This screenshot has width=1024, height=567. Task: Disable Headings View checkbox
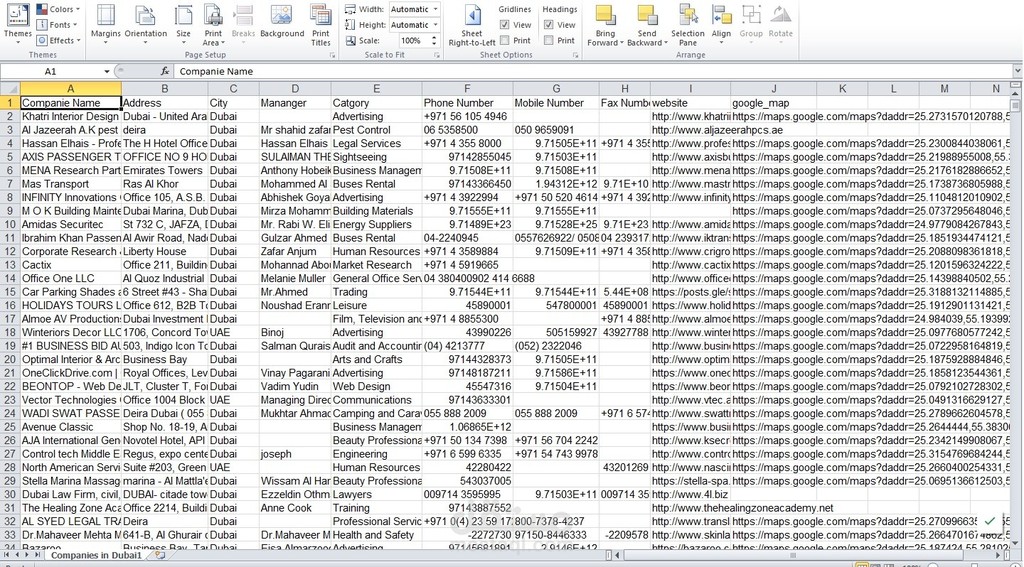(549, 25)
